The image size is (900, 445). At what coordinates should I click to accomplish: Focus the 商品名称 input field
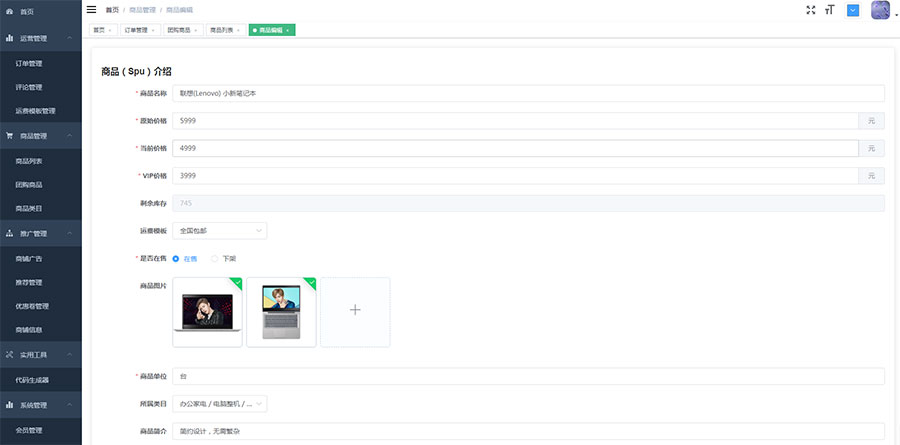pos(528,93)
